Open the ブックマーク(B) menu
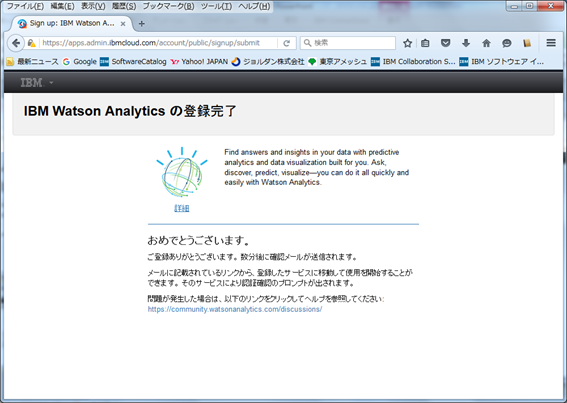This screenshot has width=567, height=403. pyautogui.click(x=169, y=6)
